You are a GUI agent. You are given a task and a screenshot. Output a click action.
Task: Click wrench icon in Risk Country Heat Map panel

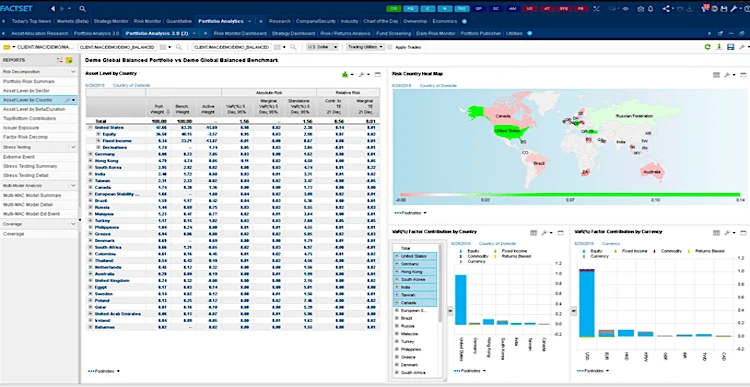pos(727,75)
